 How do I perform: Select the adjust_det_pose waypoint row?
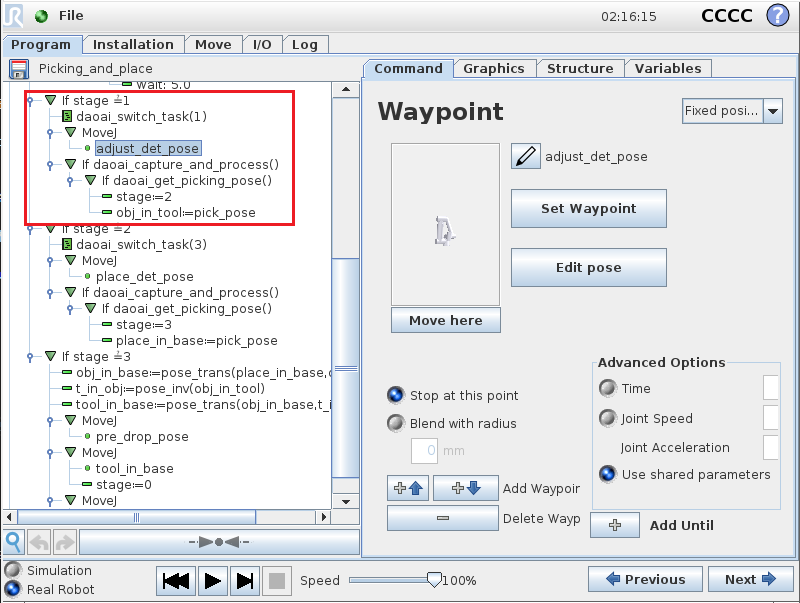point(147,148)
